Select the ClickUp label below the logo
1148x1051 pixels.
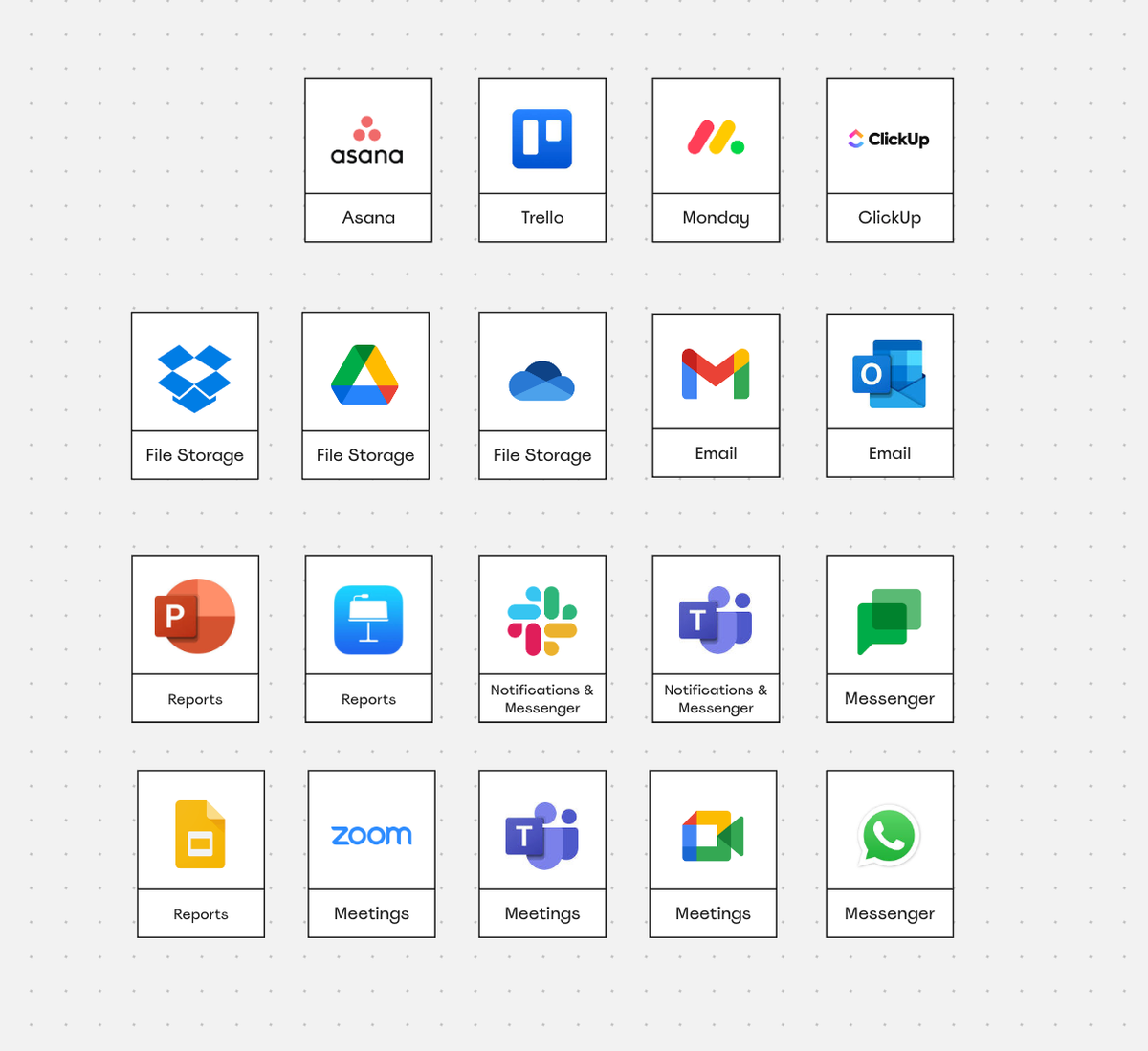click(x=890, y=219)
